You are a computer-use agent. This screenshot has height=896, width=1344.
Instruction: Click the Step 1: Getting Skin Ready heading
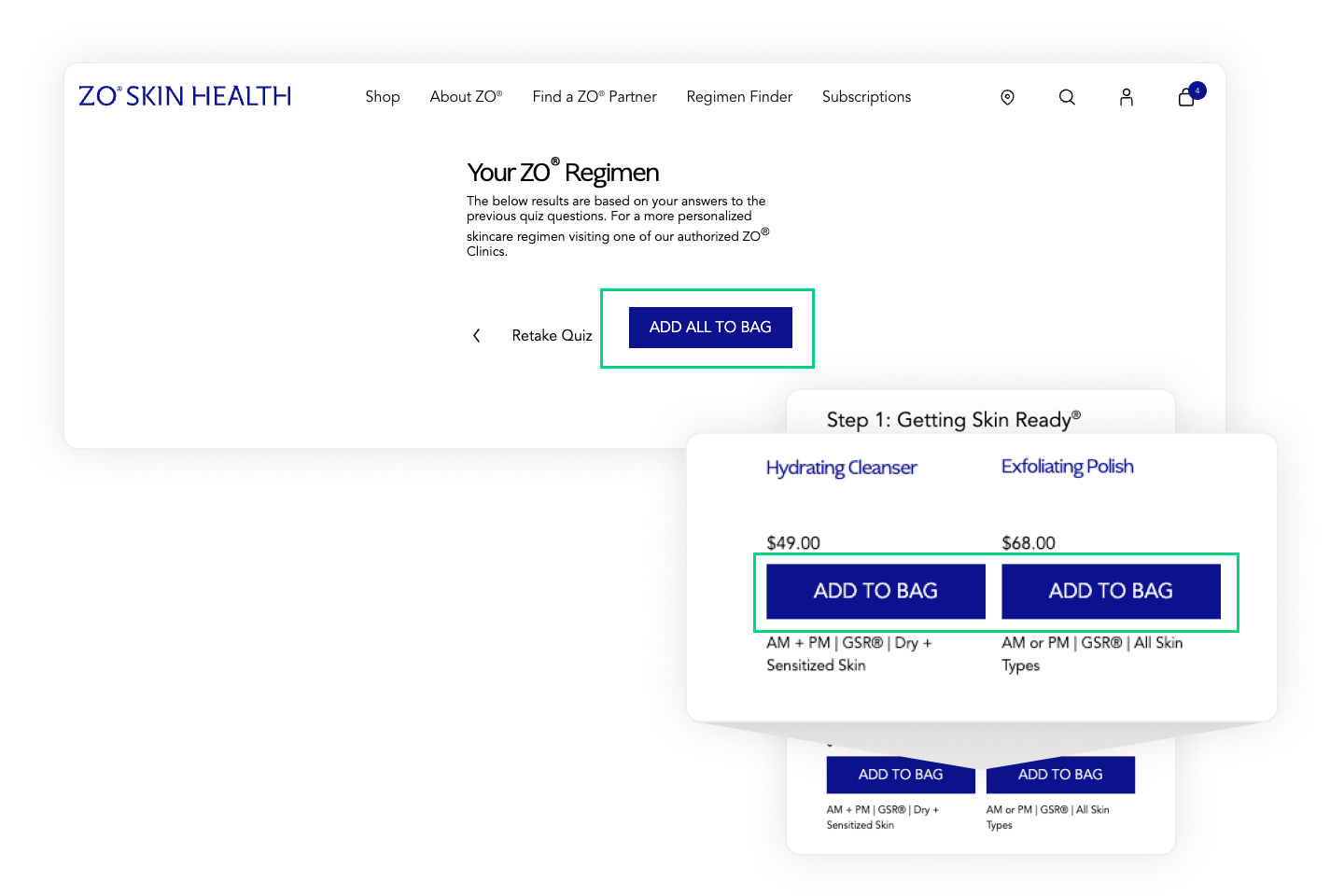(954, 420)
